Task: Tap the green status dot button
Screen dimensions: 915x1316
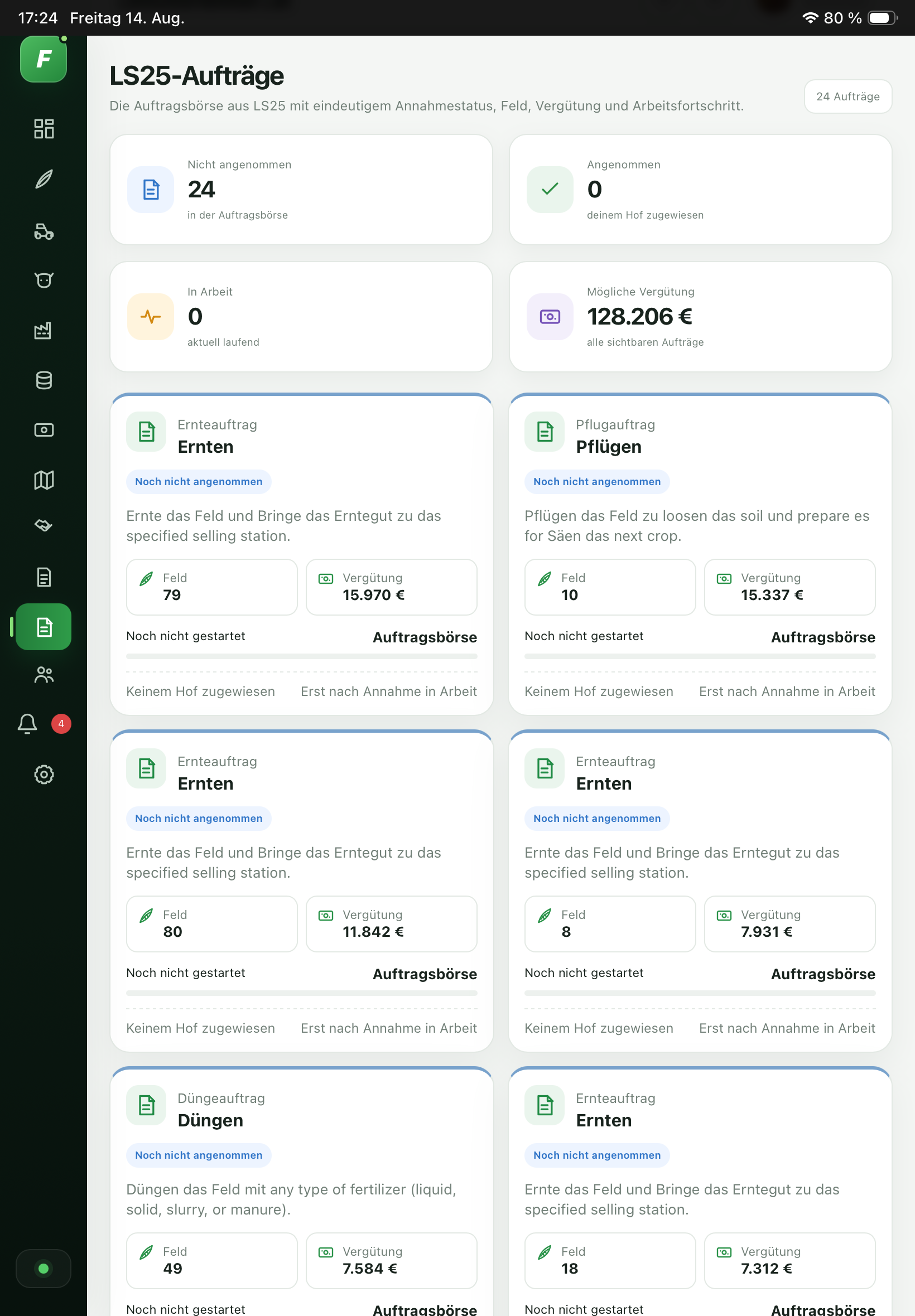Action: click(44, 1269)
